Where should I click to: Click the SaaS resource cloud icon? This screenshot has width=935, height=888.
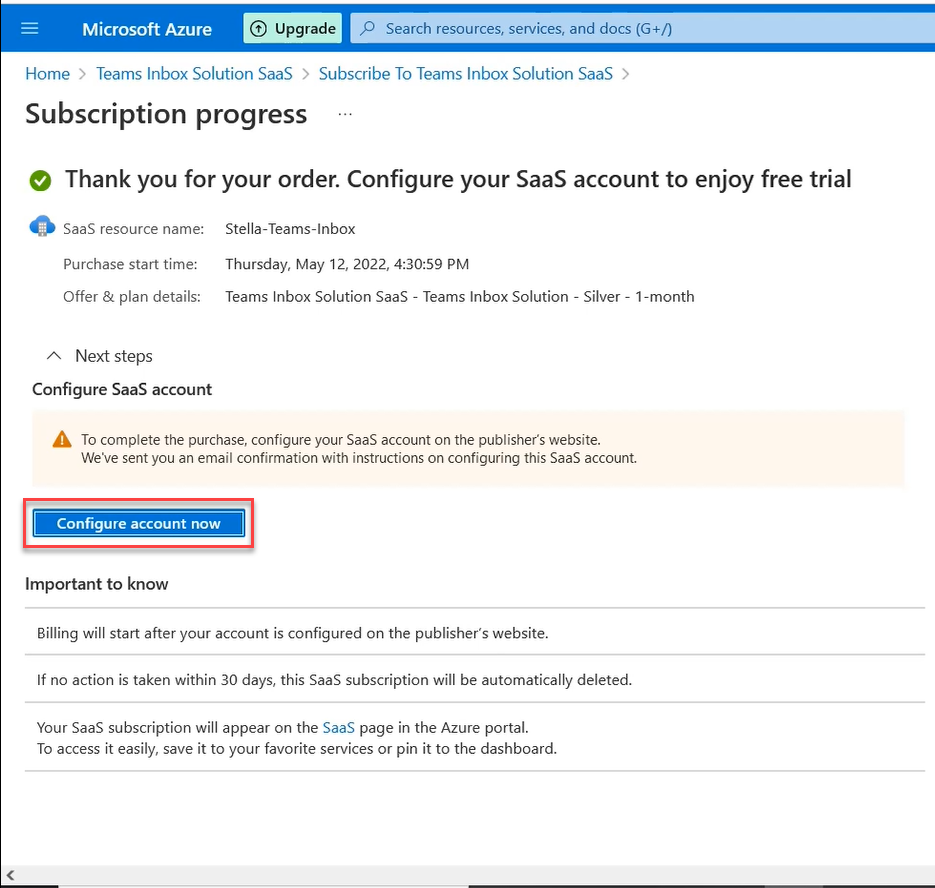click(x=42, y=226)
